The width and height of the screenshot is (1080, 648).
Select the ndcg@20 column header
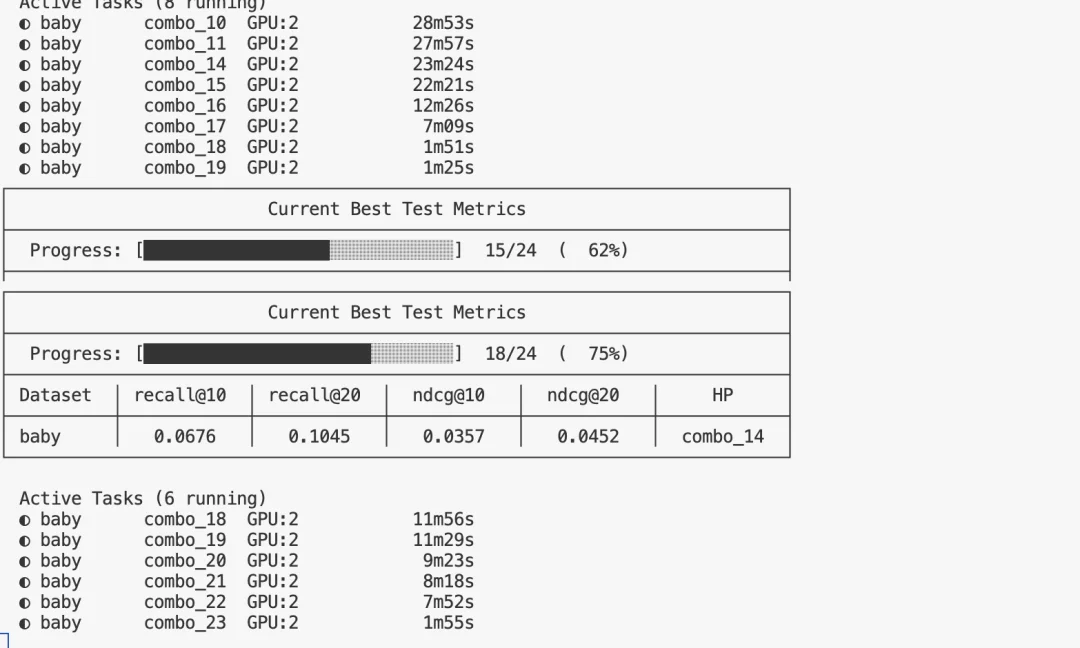pyautogui.click(x=583, y=395)
